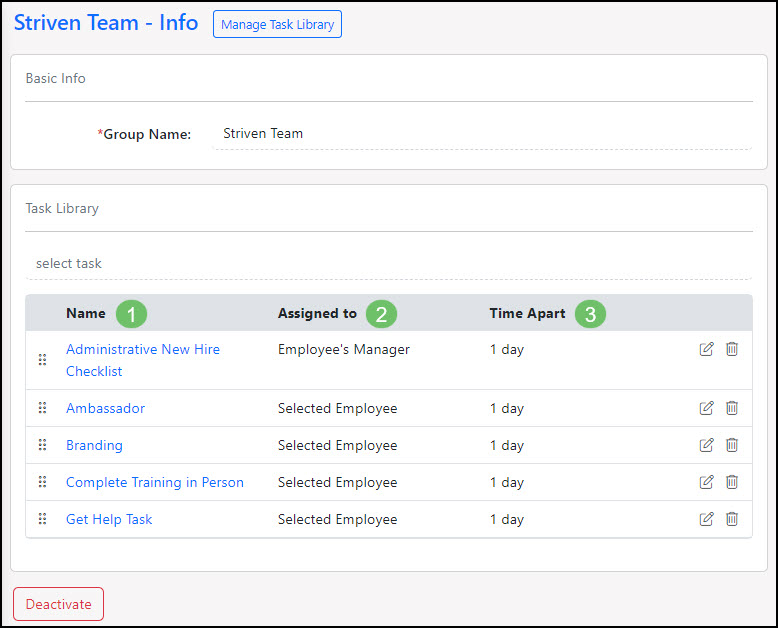Image resolution: width=778 pixels, height=628 pixels.
Task: Delete the Complete Training in Person task
Action: [x=732, y=482]
